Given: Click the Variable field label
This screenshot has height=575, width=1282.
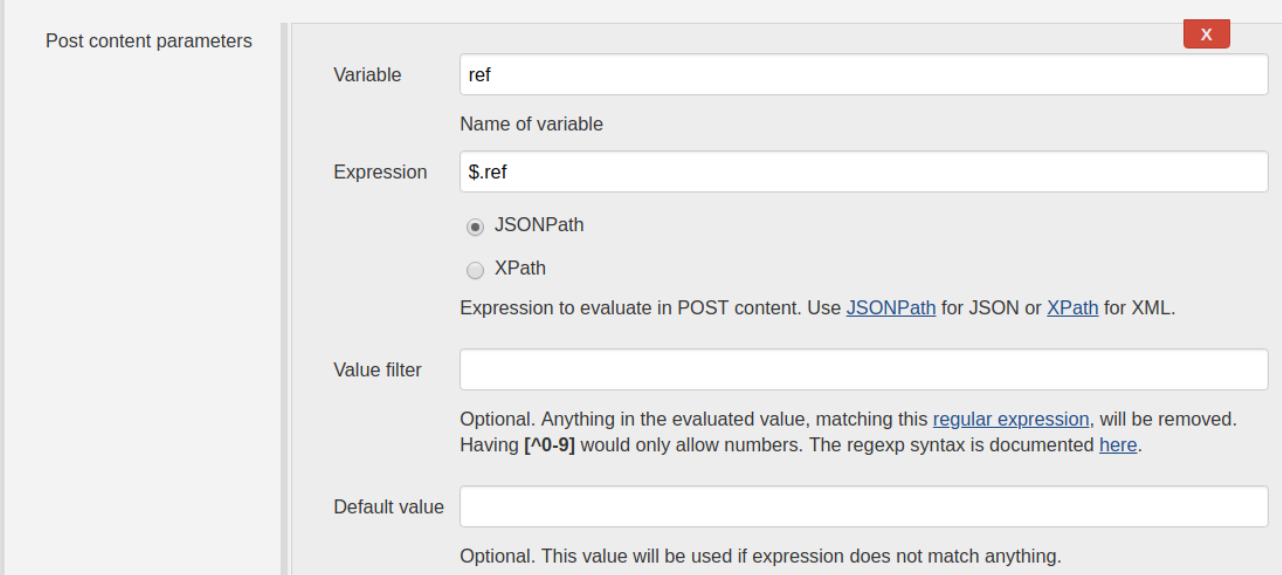Looking at the screenshot, I should 367,75.
